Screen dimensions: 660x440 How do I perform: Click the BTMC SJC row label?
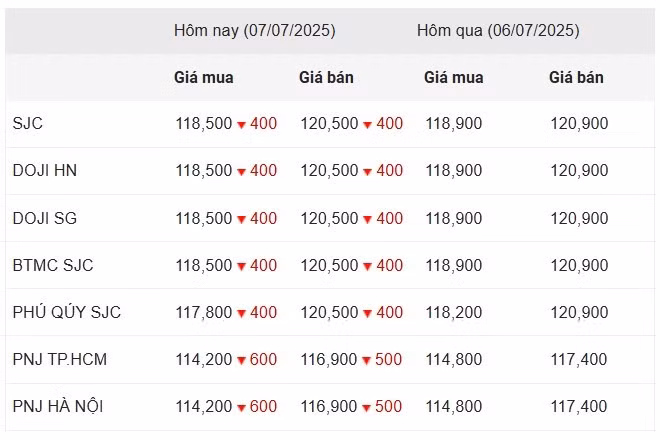click(x=53, y=265)
